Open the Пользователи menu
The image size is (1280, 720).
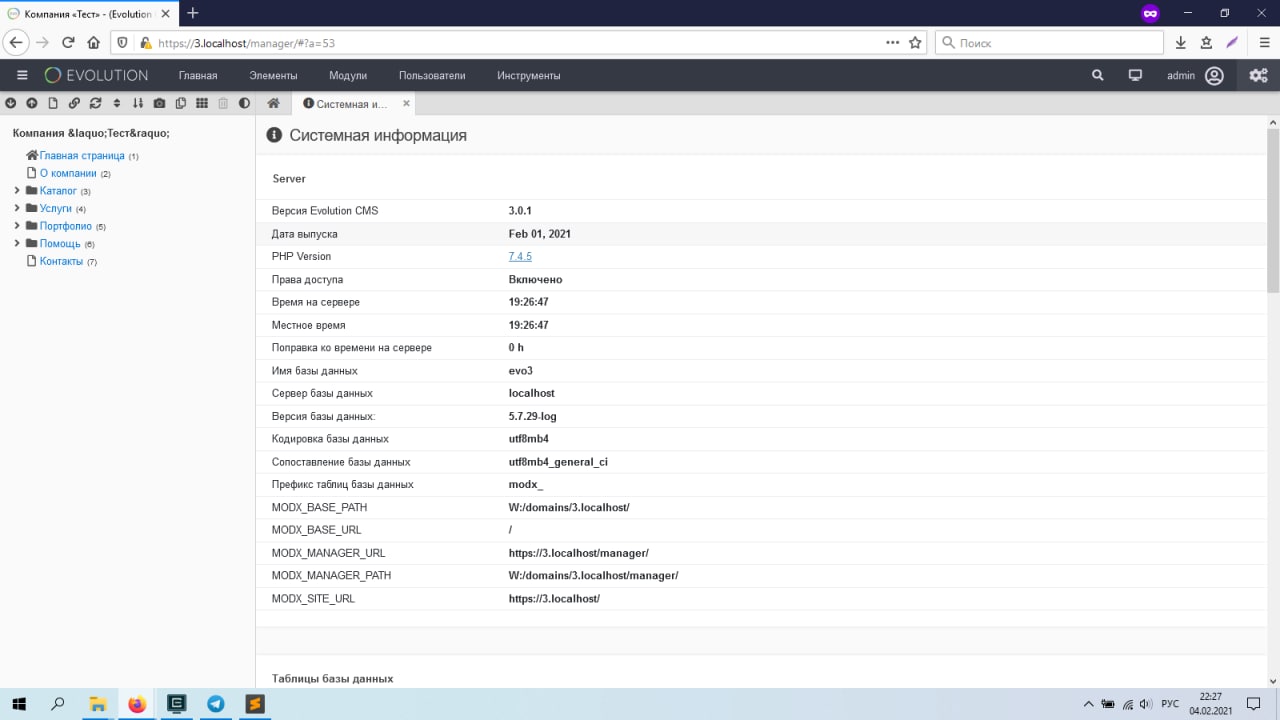click(x=432, y=76)
